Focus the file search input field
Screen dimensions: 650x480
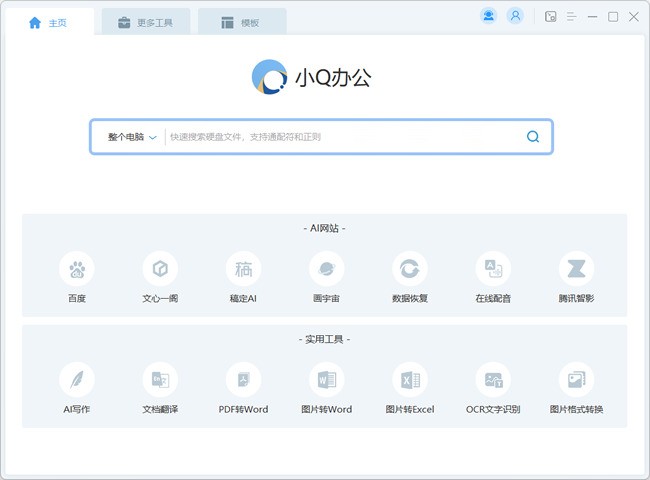pyautogui.click(x=344, y=137)
